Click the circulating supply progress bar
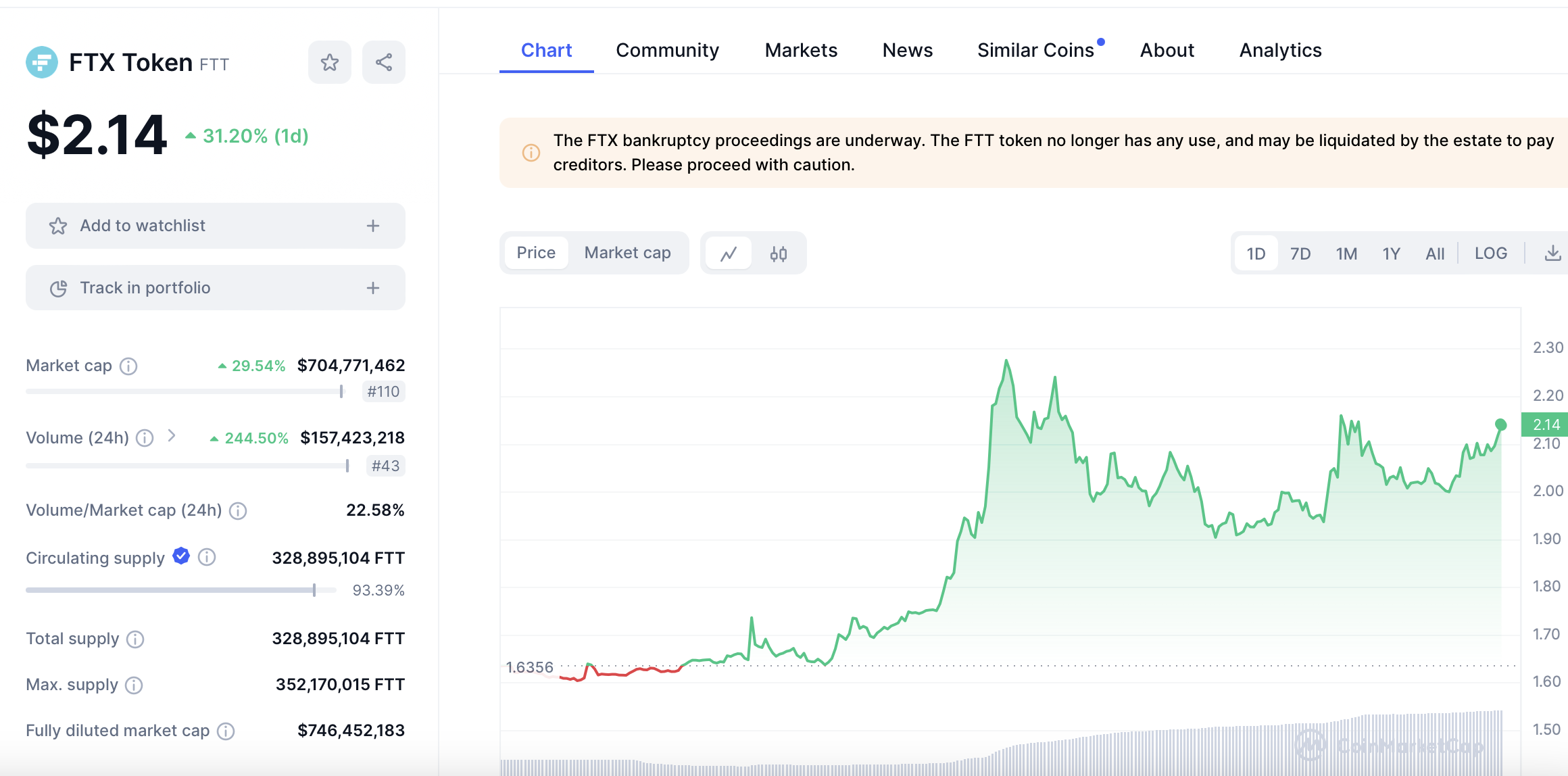 [x=180, y=590]
